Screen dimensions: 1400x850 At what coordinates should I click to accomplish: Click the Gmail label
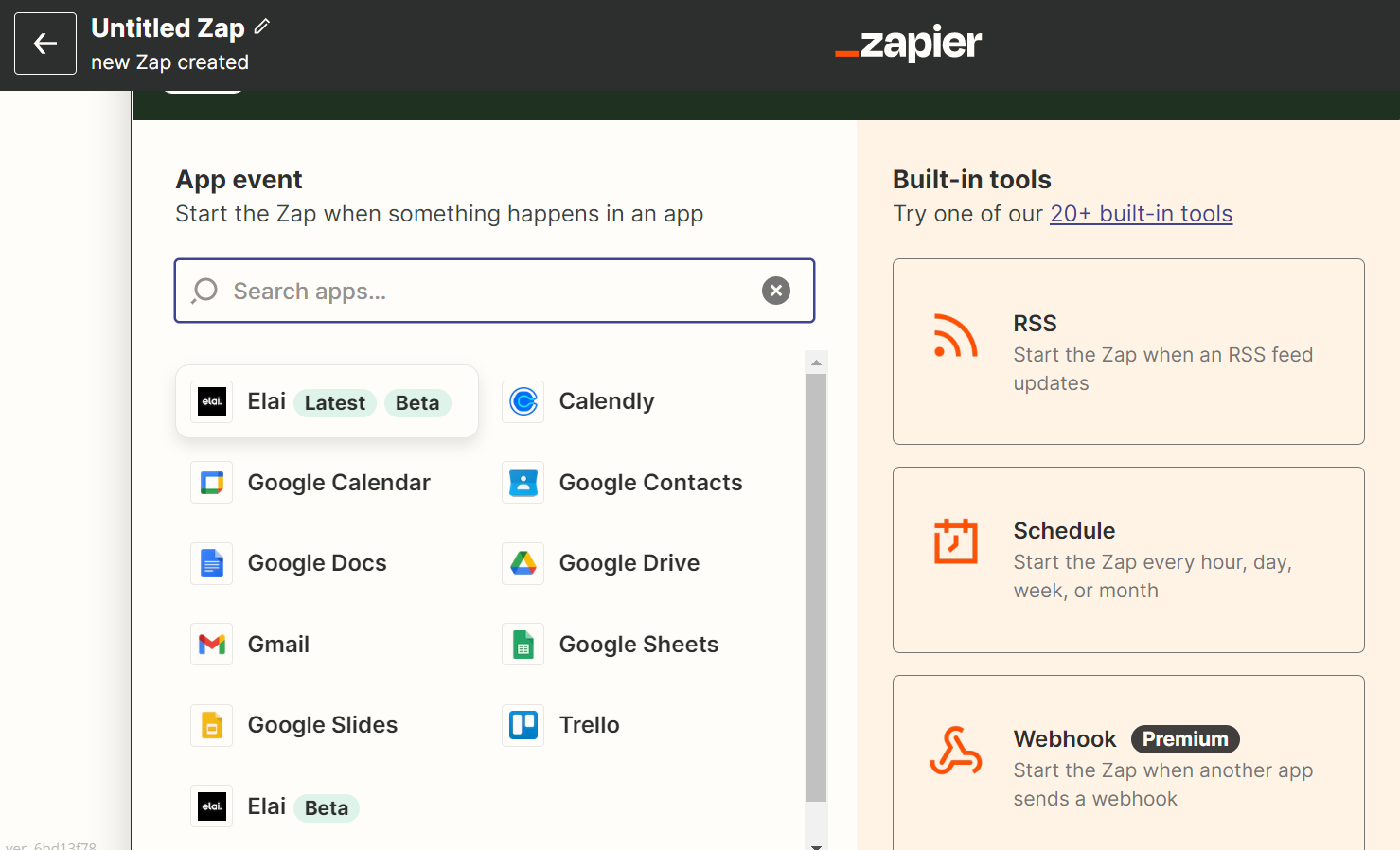pos(278,645)
